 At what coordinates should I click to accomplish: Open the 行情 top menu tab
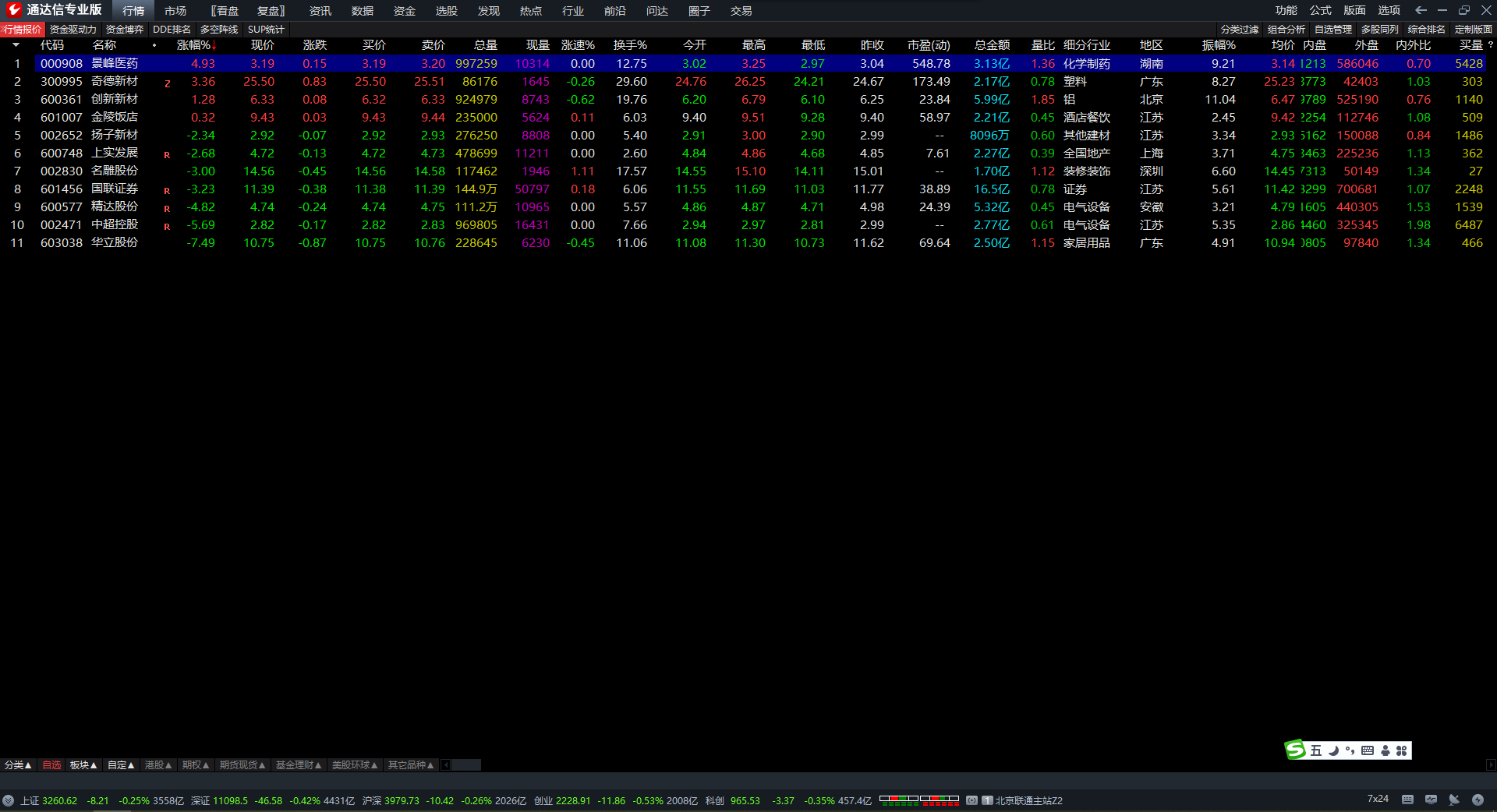pos(133,11)
